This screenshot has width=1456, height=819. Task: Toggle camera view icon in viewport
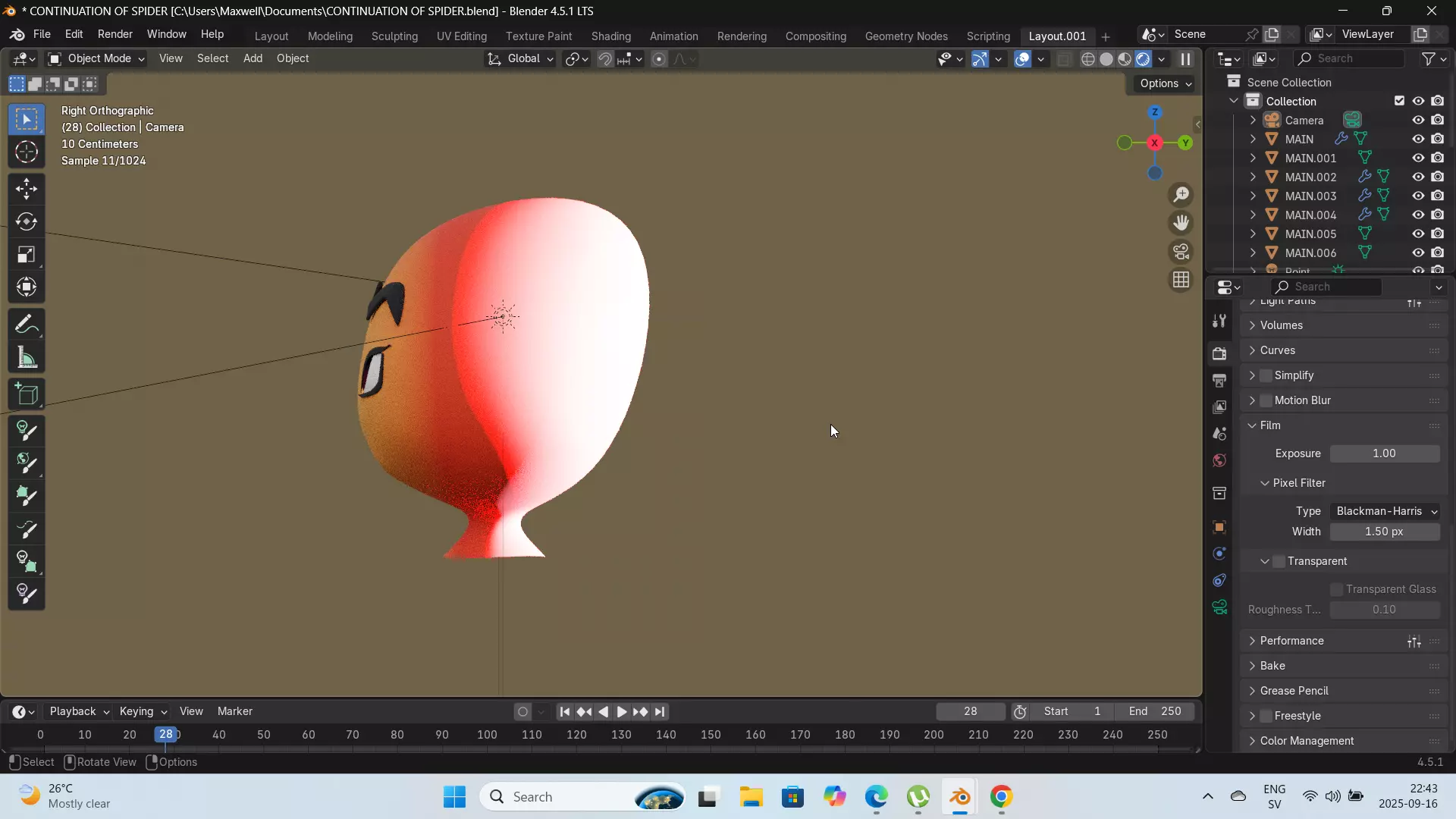(1181, 251)
